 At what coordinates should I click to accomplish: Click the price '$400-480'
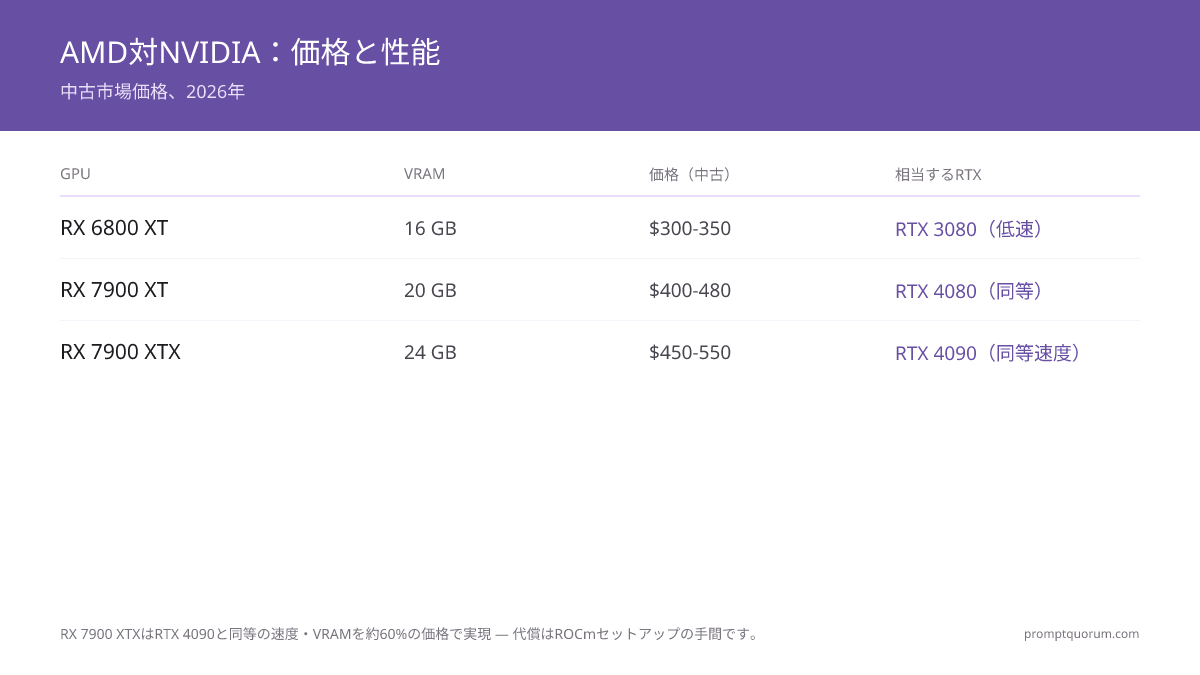[x=690, y=290]
